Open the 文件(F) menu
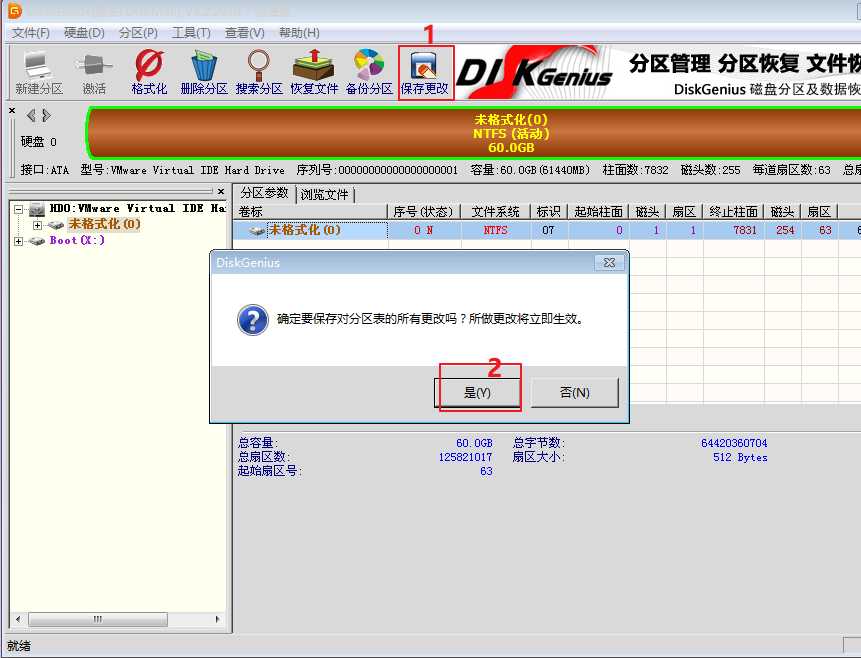The height and width of the screenshot is (658, 861). (x=31, y=33)
